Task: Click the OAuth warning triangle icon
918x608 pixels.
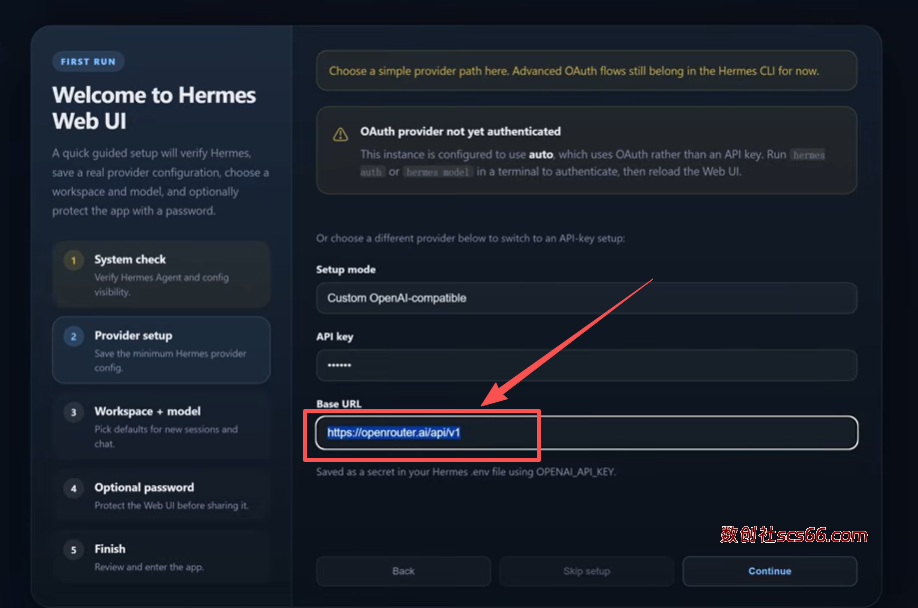Action: (339, 134)
